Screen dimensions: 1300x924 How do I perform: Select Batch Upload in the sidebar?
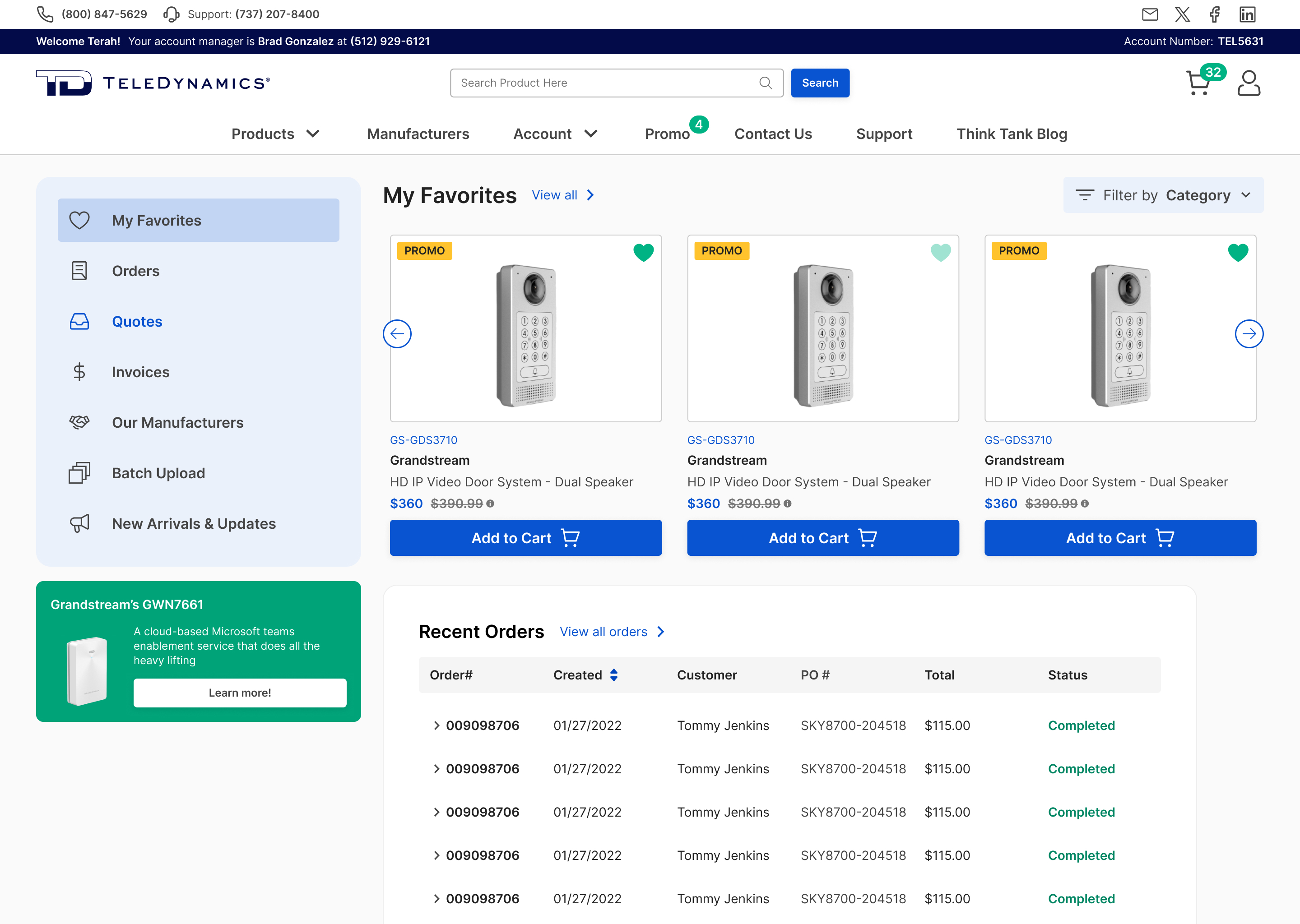199,473
